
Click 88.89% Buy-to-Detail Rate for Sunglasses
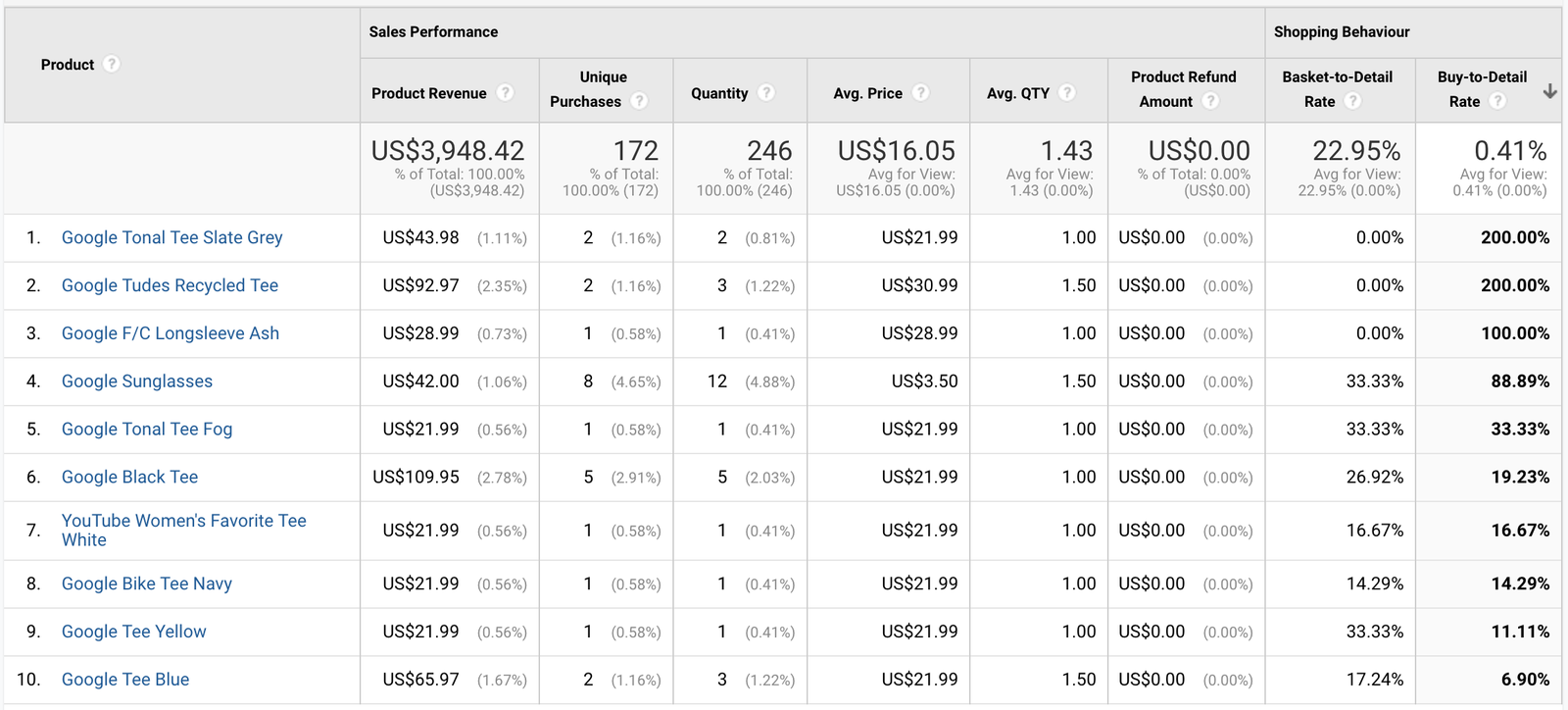[x=1520, y=381]
